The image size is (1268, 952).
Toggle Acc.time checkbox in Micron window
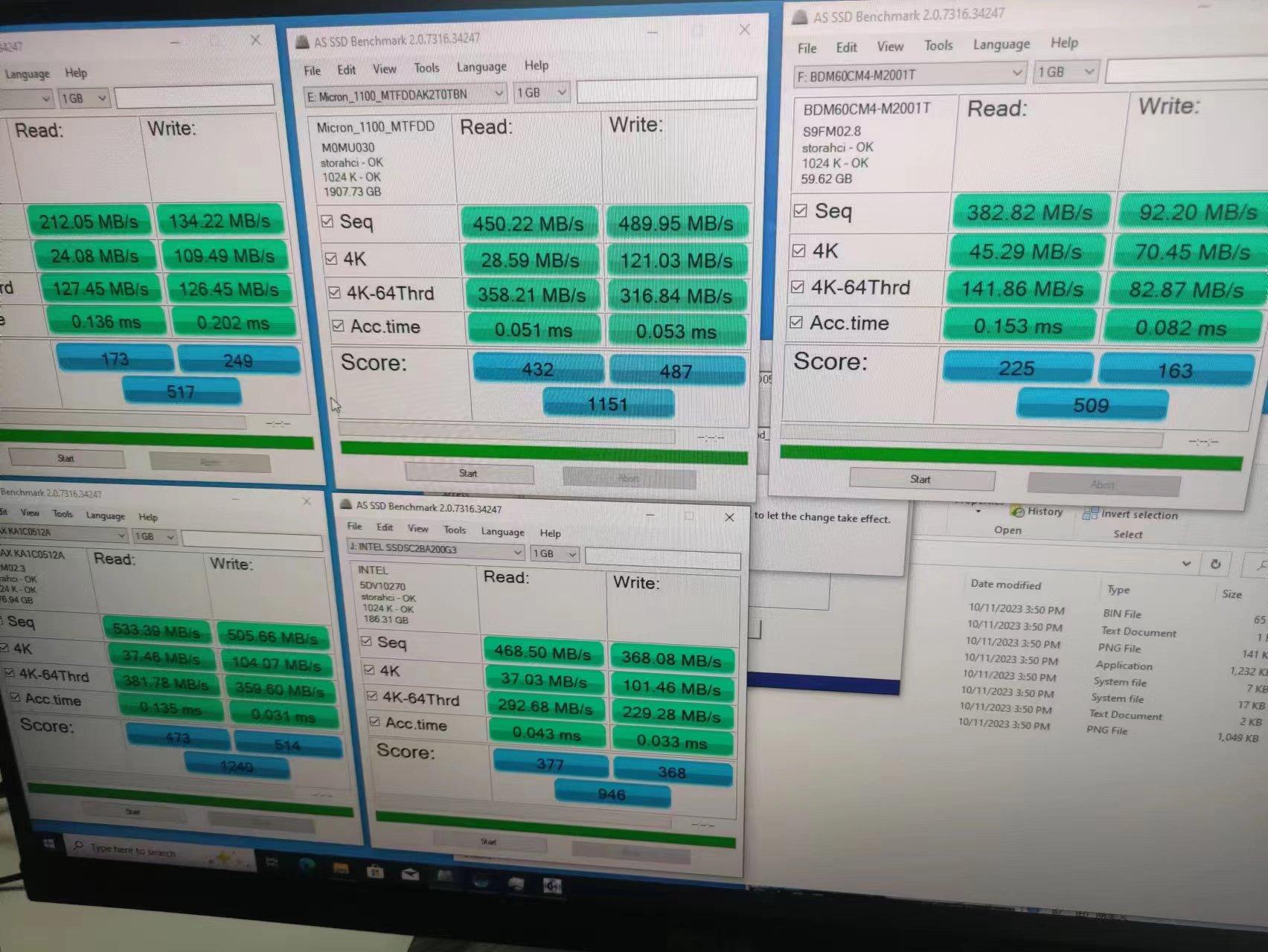[x=338, y=326]
